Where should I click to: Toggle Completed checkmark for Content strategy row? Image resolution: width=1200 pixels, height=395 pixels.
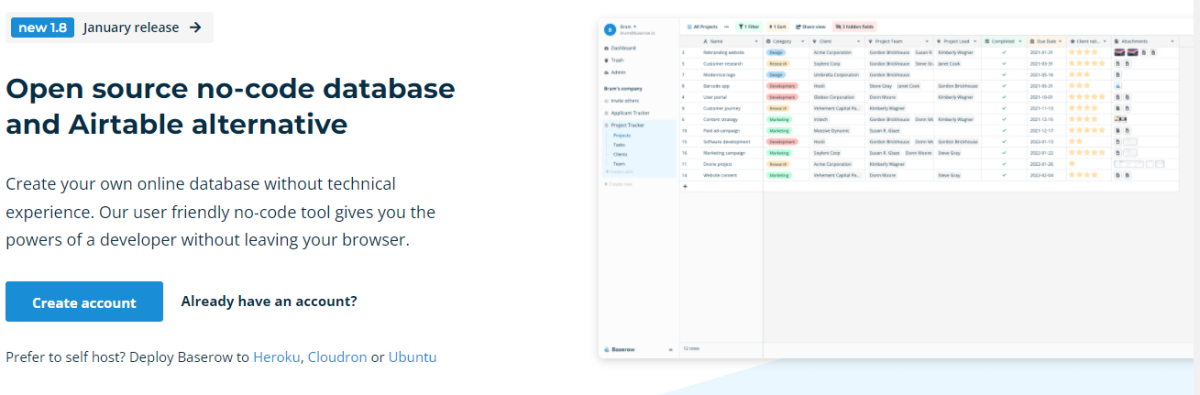[1004, 119]
